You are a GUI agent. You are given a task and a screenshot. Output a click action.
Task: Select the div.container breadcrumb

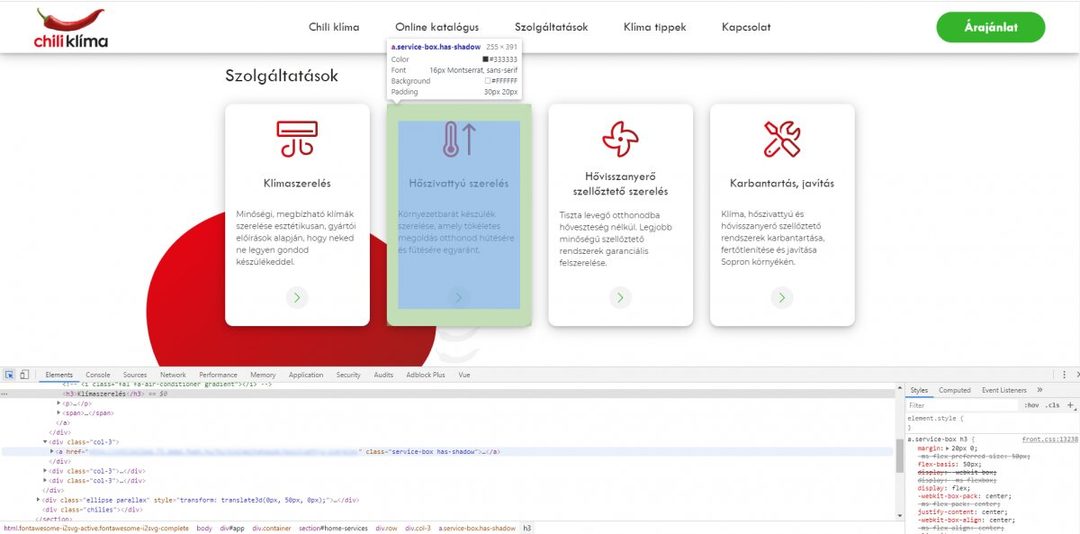pos(271,528)
